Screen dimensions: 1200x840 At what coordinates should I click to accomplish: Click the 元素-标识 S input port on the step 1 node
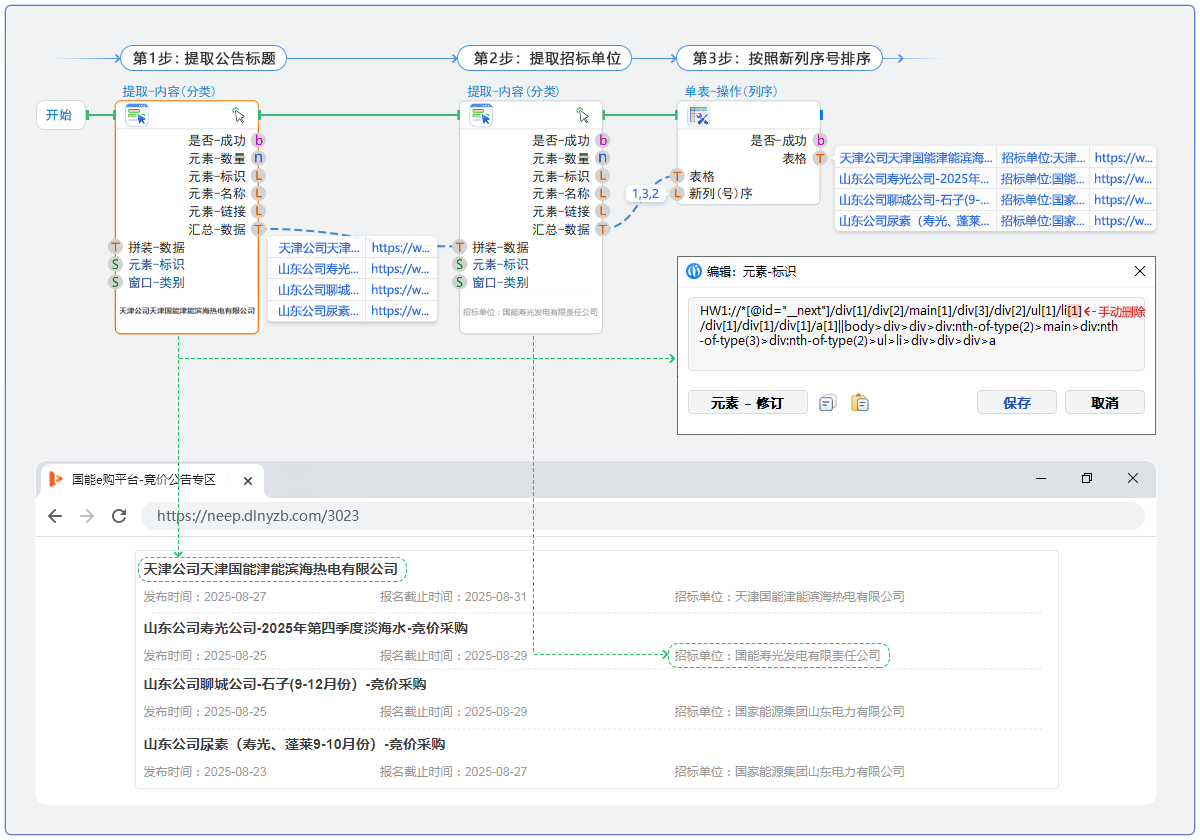click(115, 264)
